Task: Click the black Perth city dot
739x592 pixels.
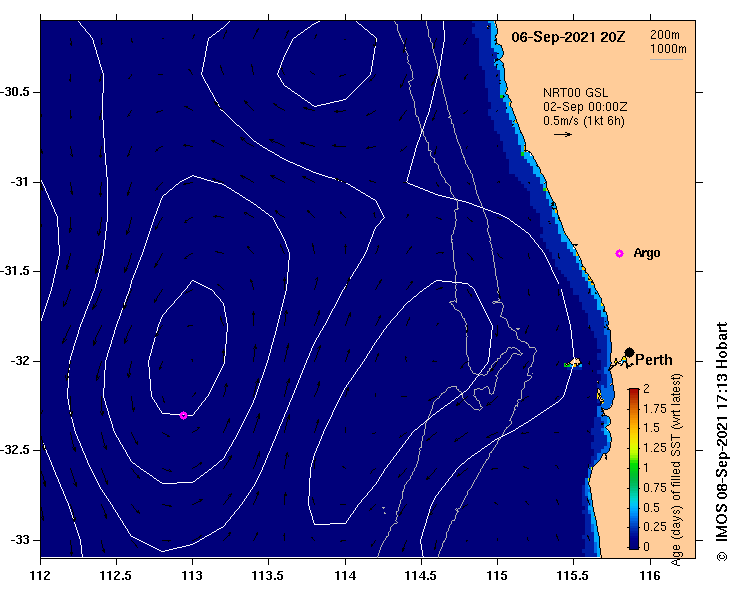Action: (629, 352)
